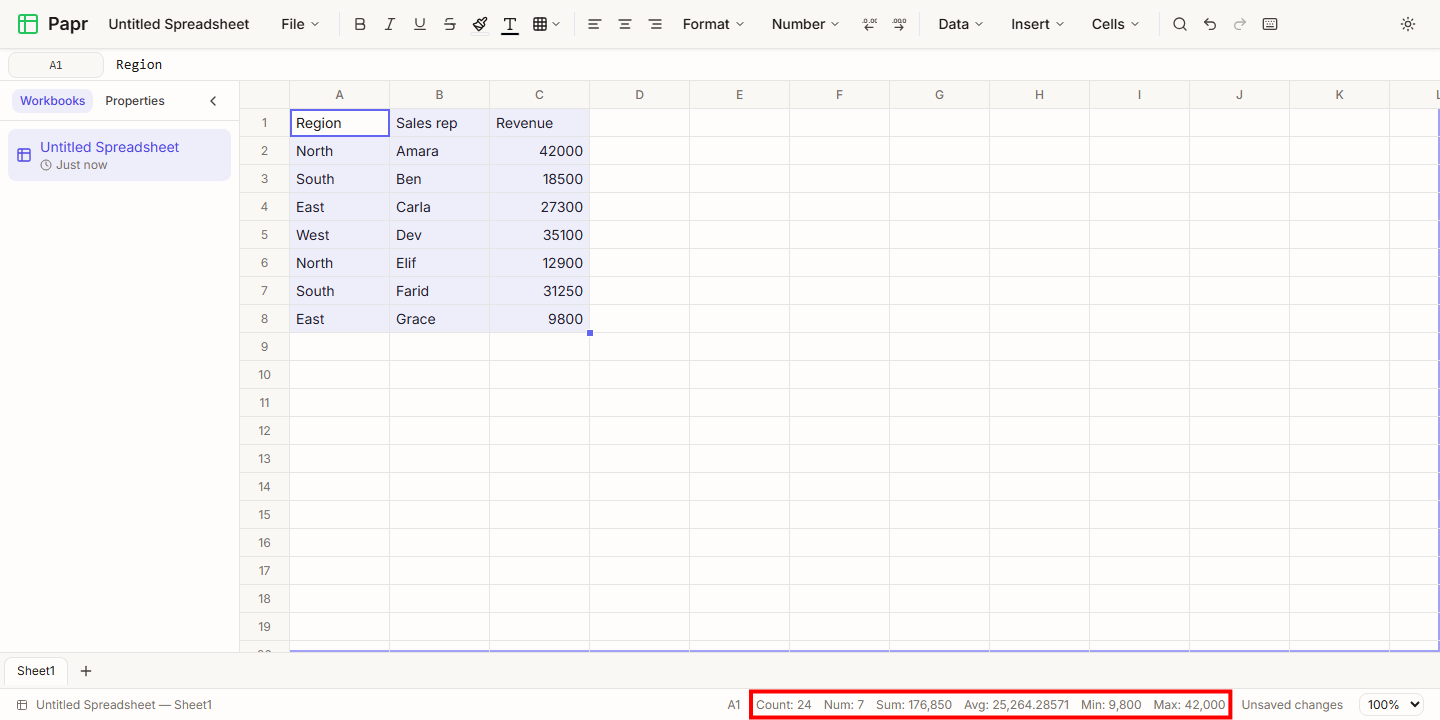
Task: Open the search tool
Action: pyautogui.click(x=1180, y=24)
